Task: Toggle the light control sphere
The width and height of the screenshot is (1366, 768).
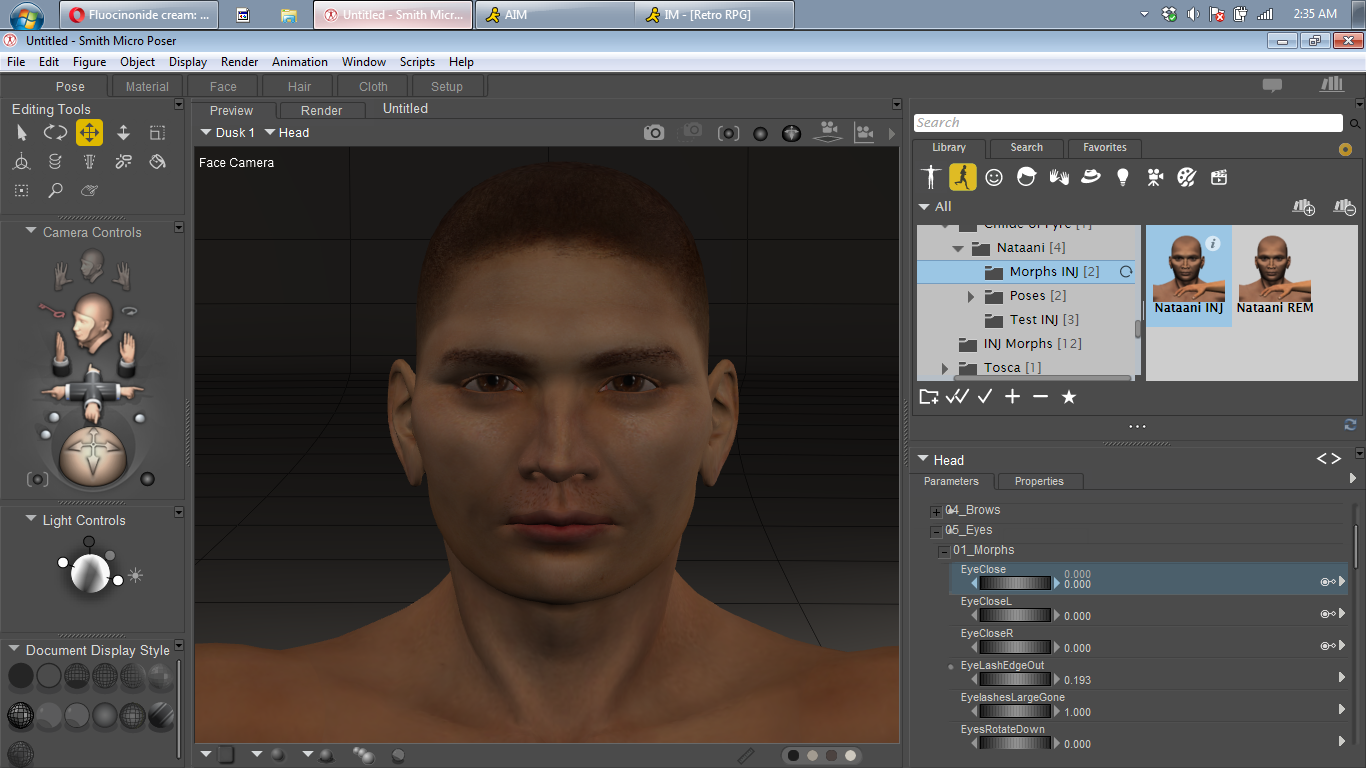Action: tap(90, 573)
